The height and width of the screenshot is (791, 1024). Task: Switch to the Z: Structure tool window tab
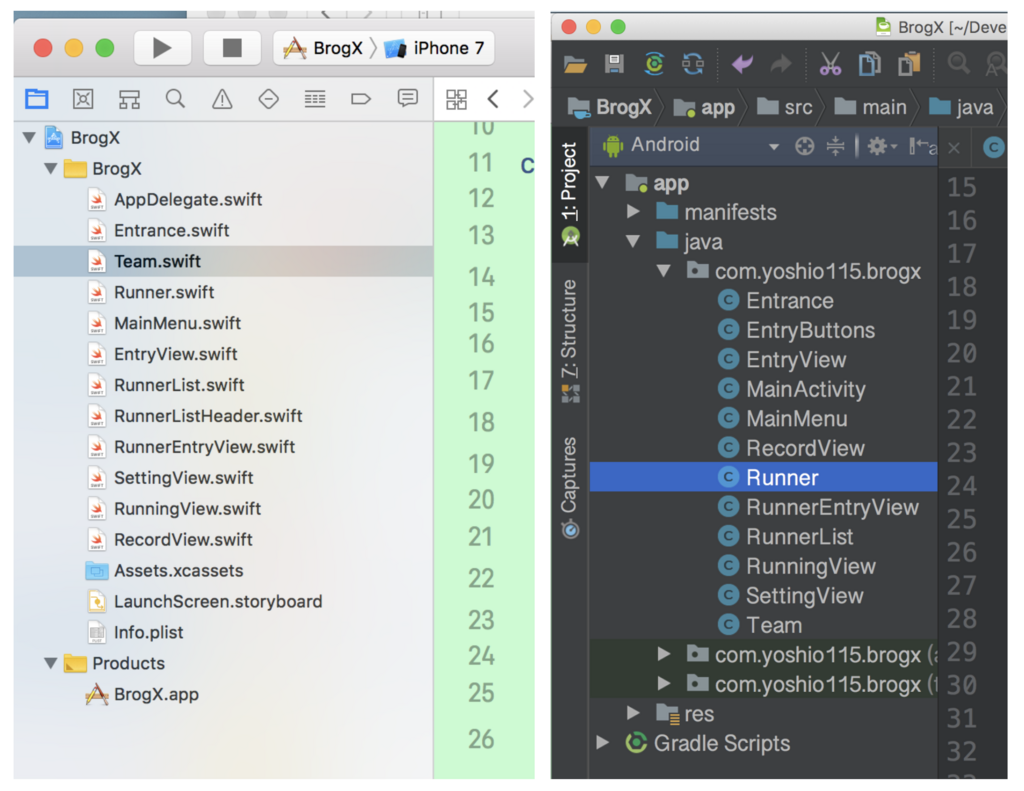pos(569,340)
